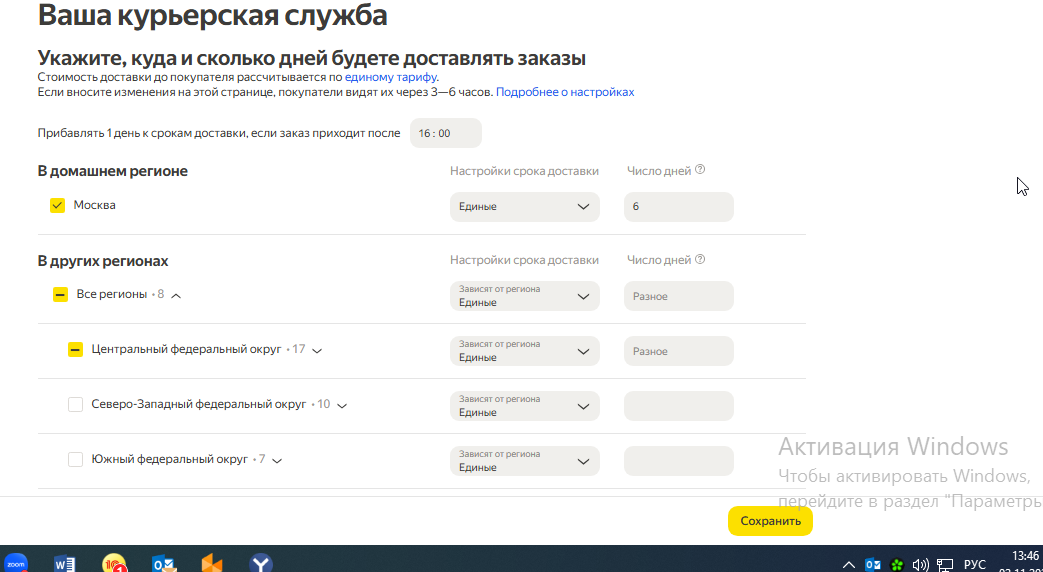Image resolution: width=1043 pixels, height=572 pixels.
Task: Click the Сохранить button
Action: [x=770, y=521]
